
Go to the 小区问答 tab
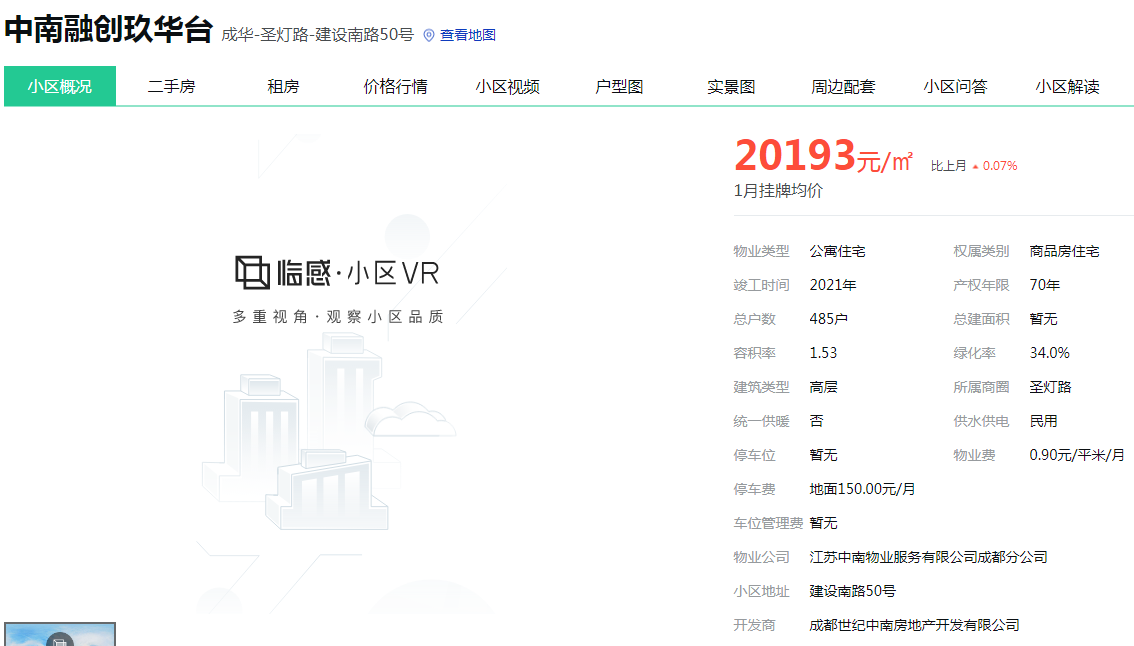pyautogui.click(x=955, y=86)
